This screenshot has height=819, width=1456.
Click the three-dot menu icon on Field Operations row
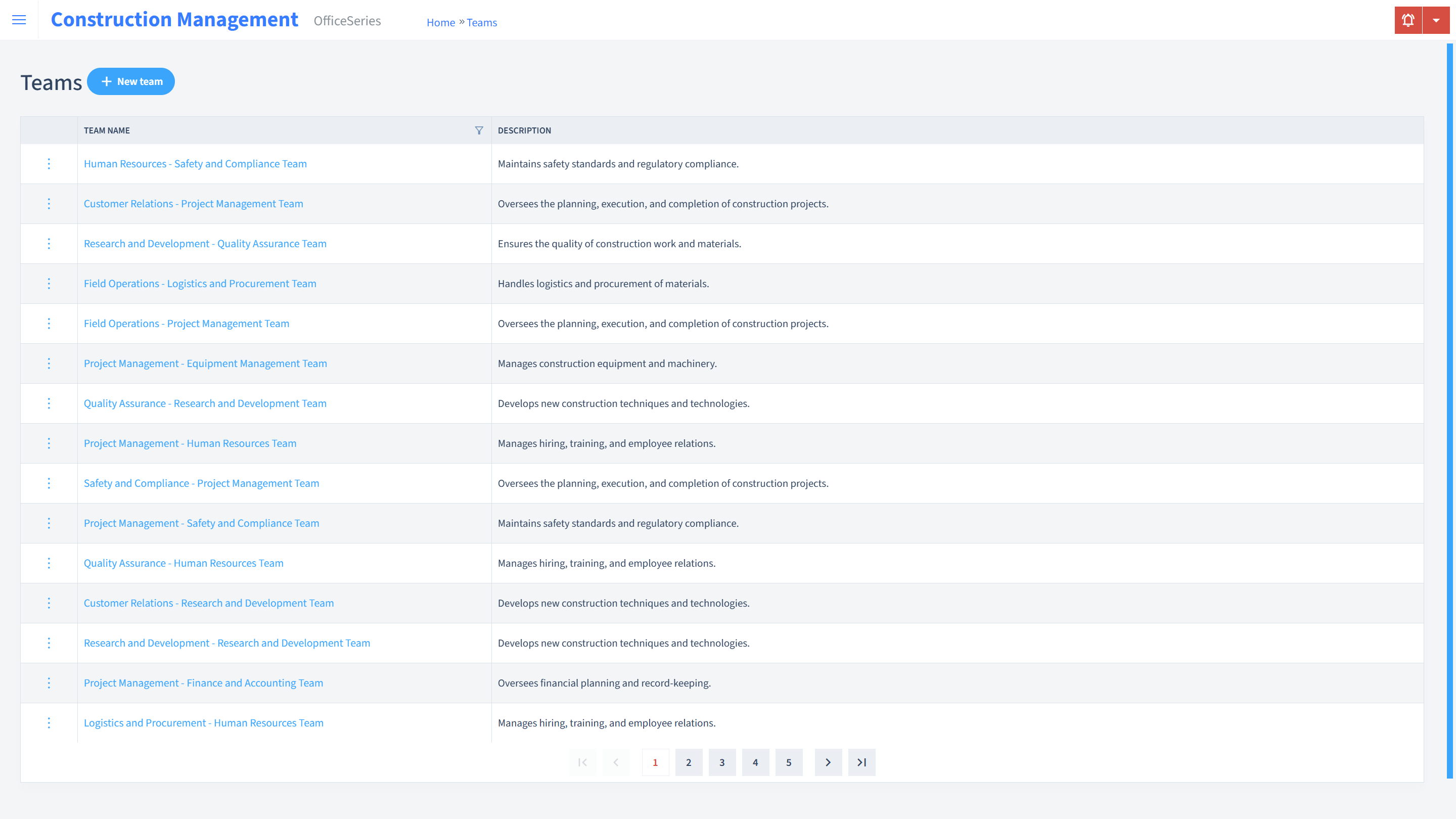(x=48, y=283)
